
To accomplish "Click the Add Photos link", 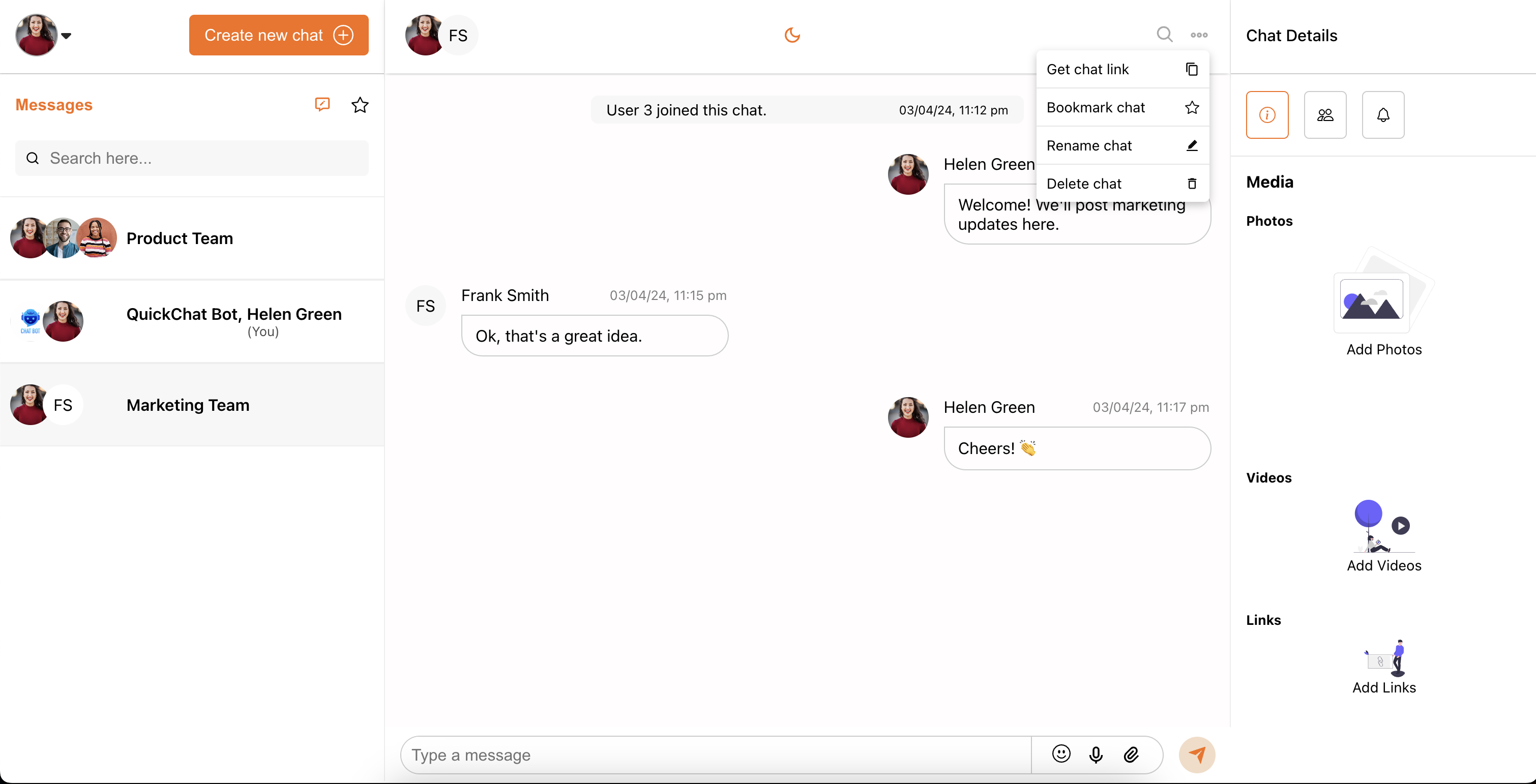I will [x=1383, y=349].
